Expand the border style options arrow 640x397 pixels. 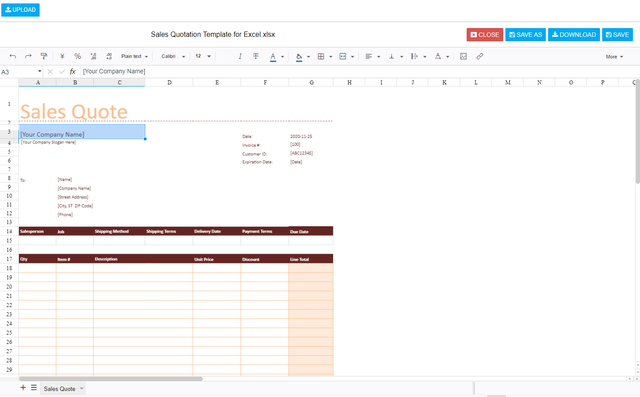(x=330, y=56)
